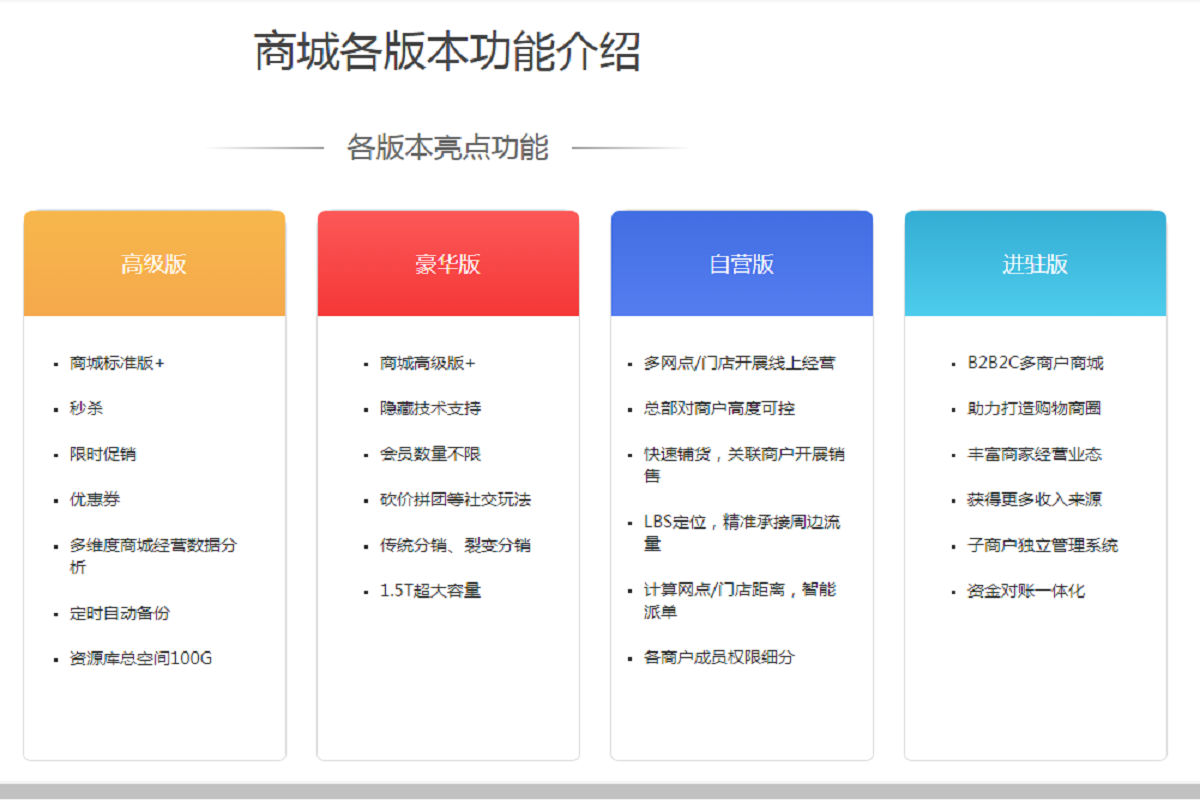The height and width of the screenshot is (800, 1200).
Task: Click the 各商户成员权限细分 entry
Action: click(719, 657)
